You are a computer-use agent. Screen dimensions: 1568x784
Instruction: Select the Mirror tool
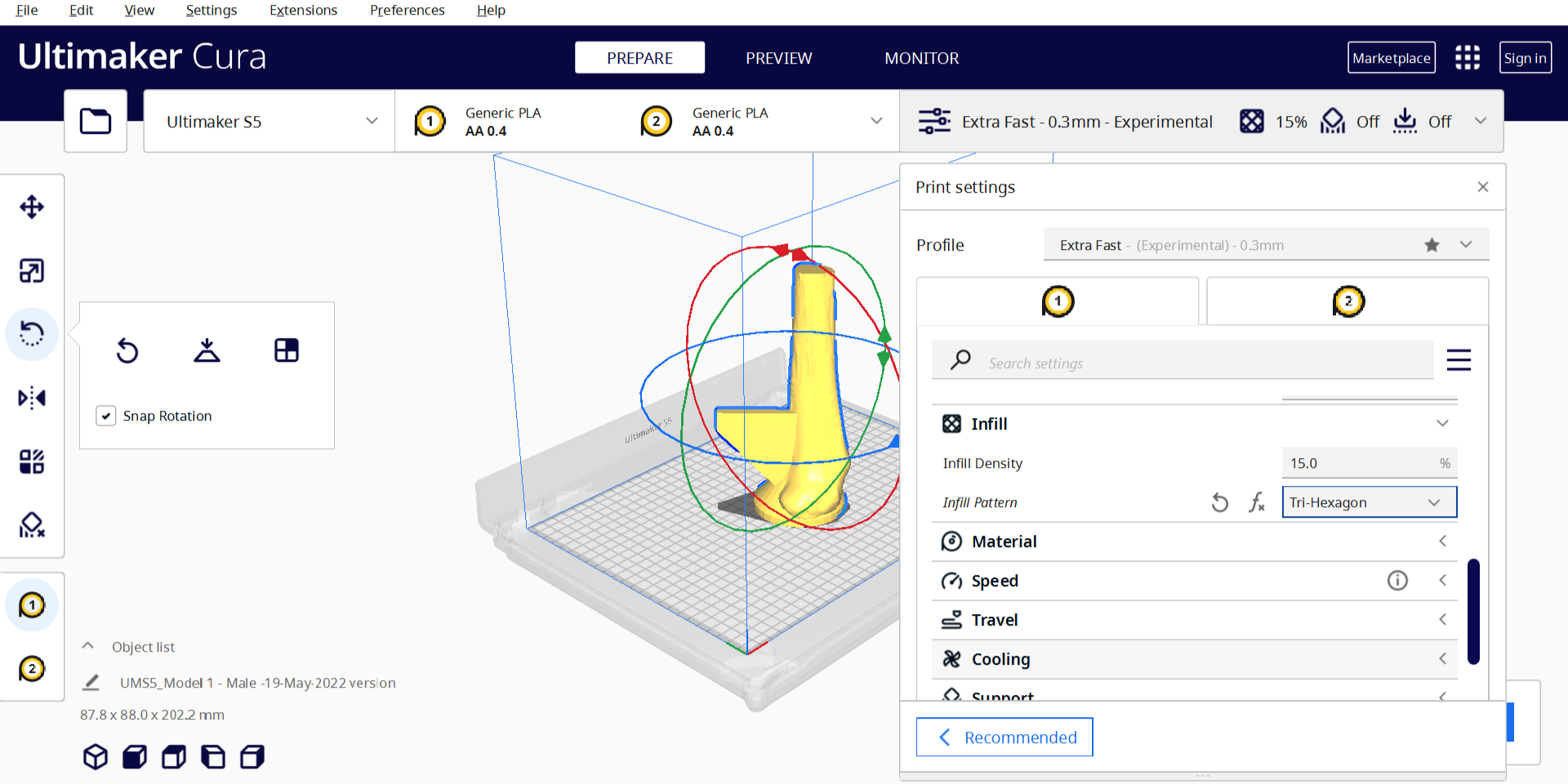32,398
